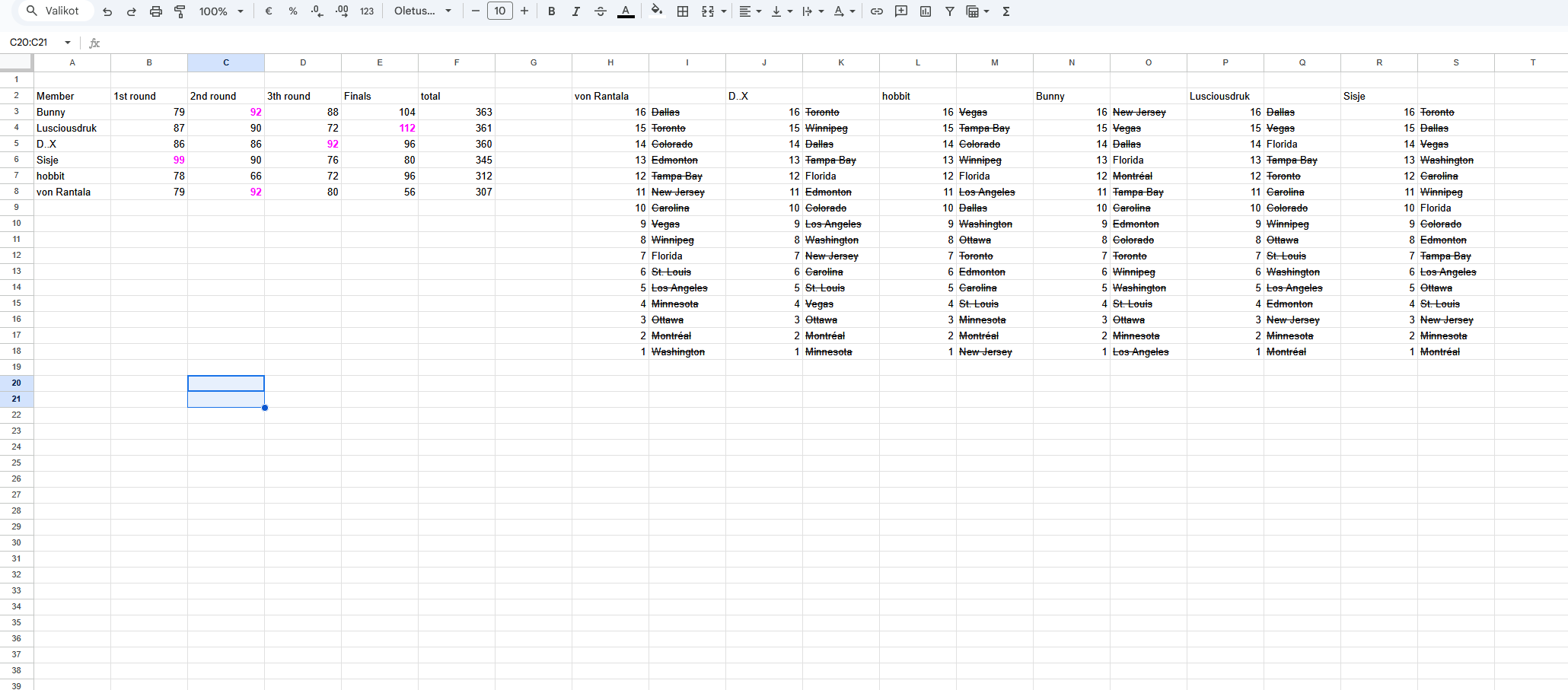Click the font size field showing 10
Viewport: 1568px width, 690px height.
coord(500,11)
